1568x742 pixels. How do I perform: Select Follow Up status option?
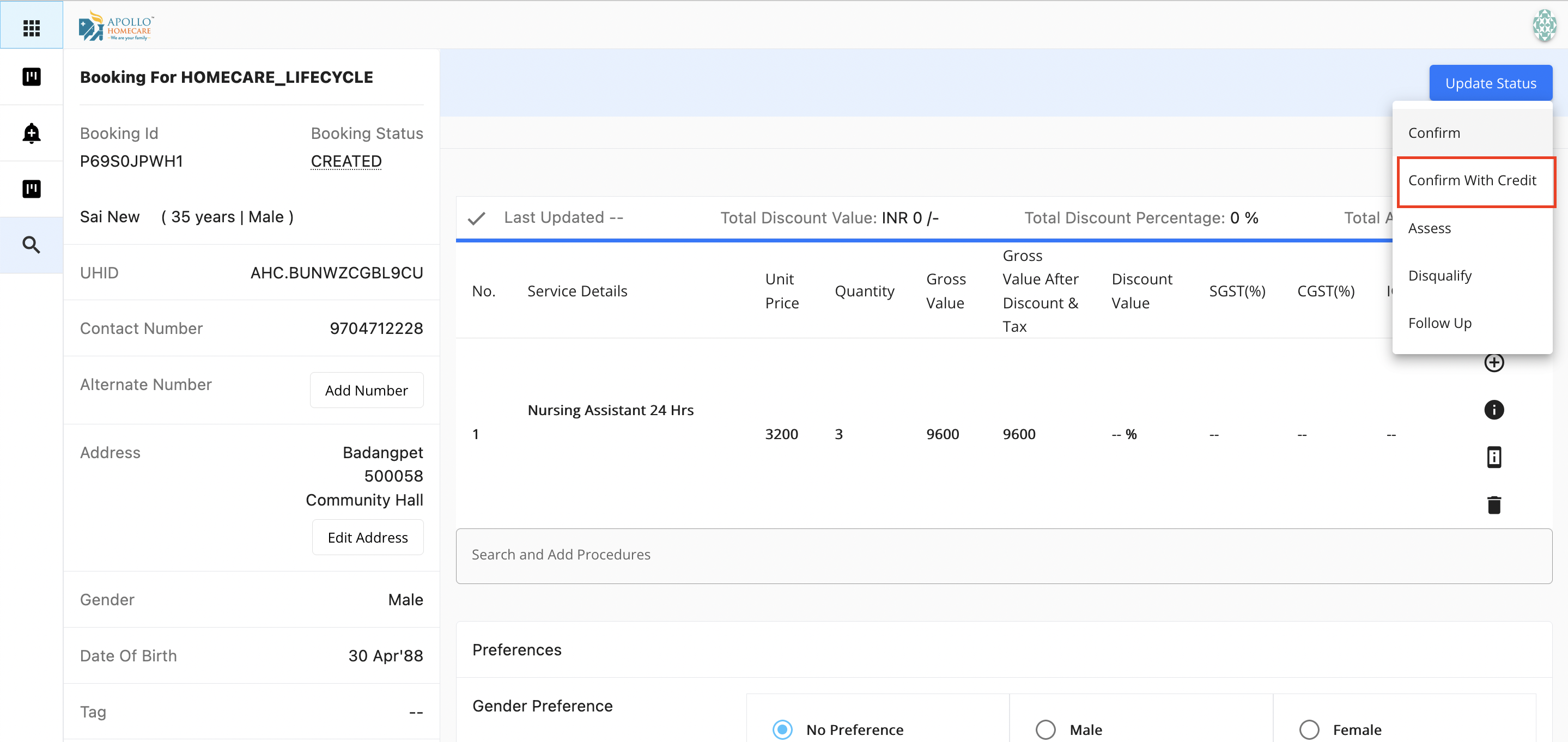(1439, 323)
